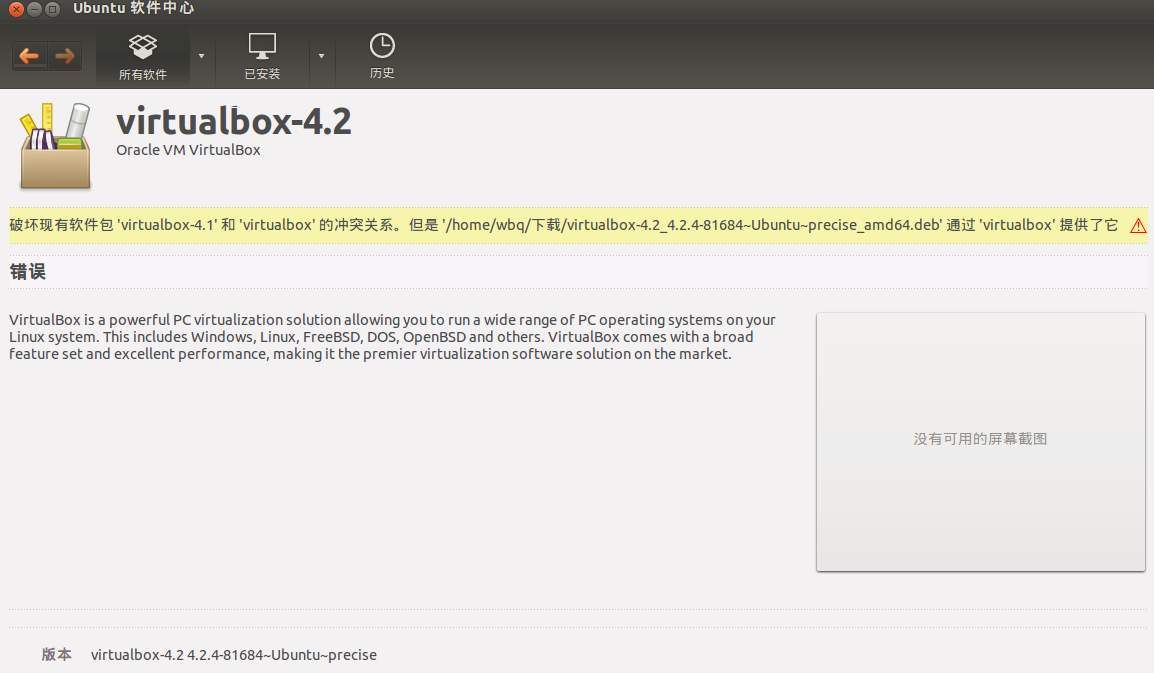Go back with the left arrow button
This screenshot has height=673, width=1154.
pos(29,56)
